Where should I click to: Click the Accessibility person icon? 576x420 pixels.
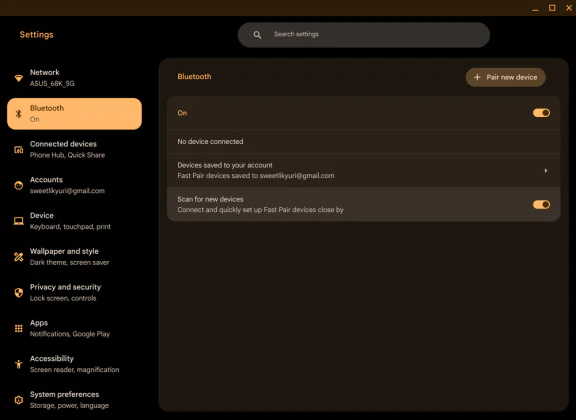[x=18, y=364]
